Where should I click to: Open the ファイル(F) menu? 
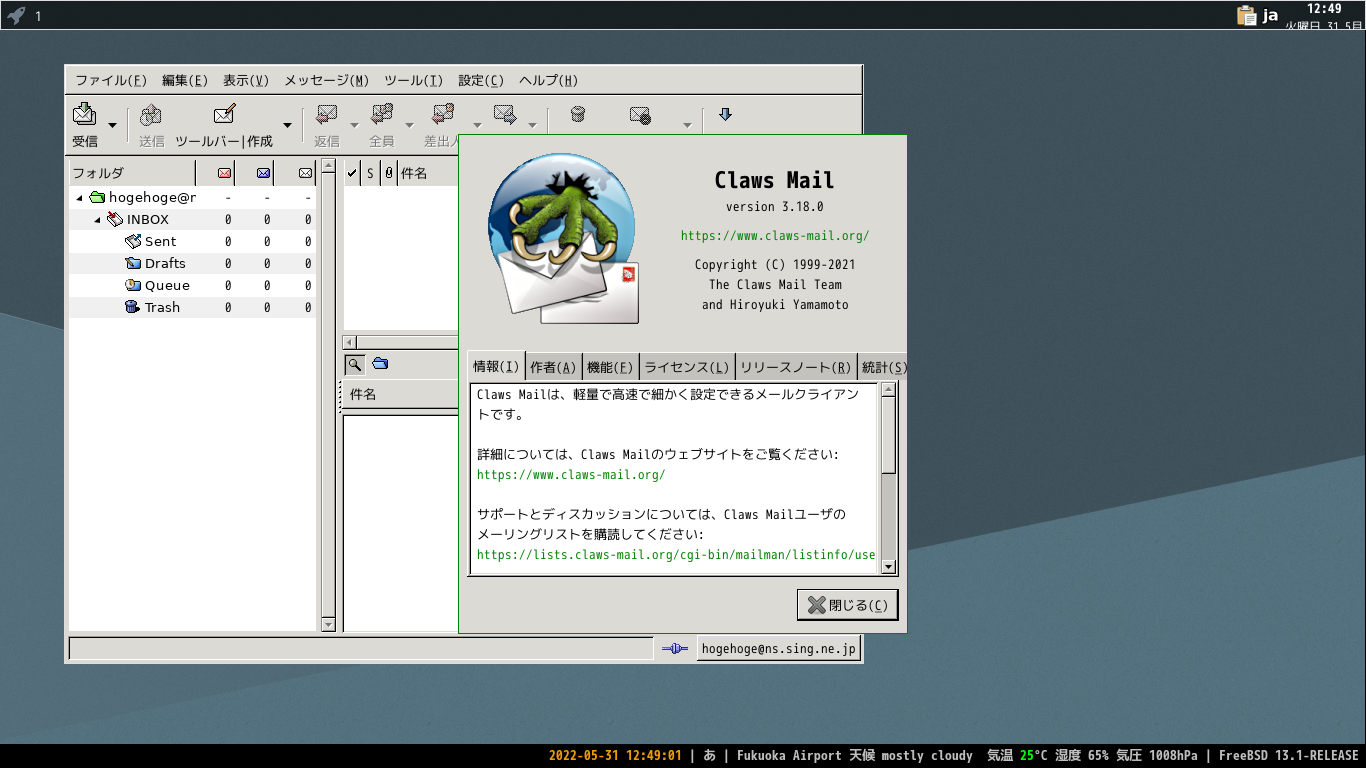tap(111, 81)
